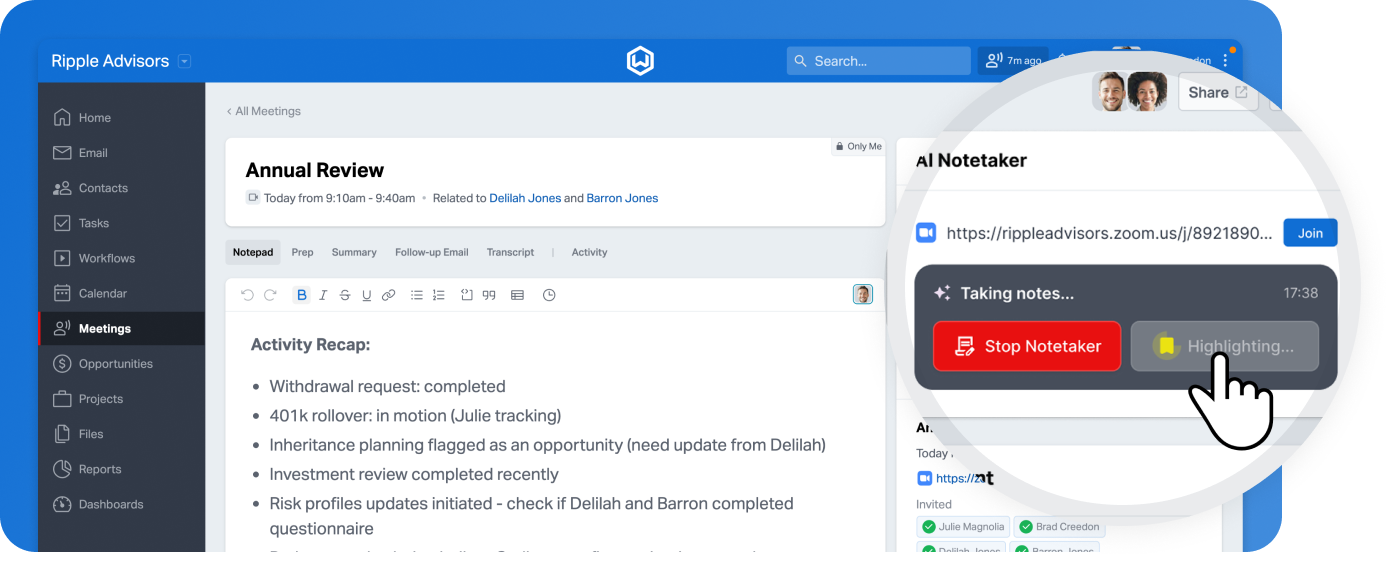Toggle strikethrough formatting
This screenshot has height=575, width=1393.
pos(345,295)
